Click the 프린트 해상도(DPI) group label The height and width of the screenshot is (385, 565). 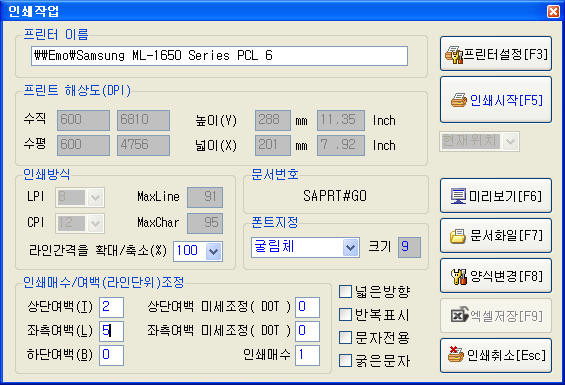[77, 90]
